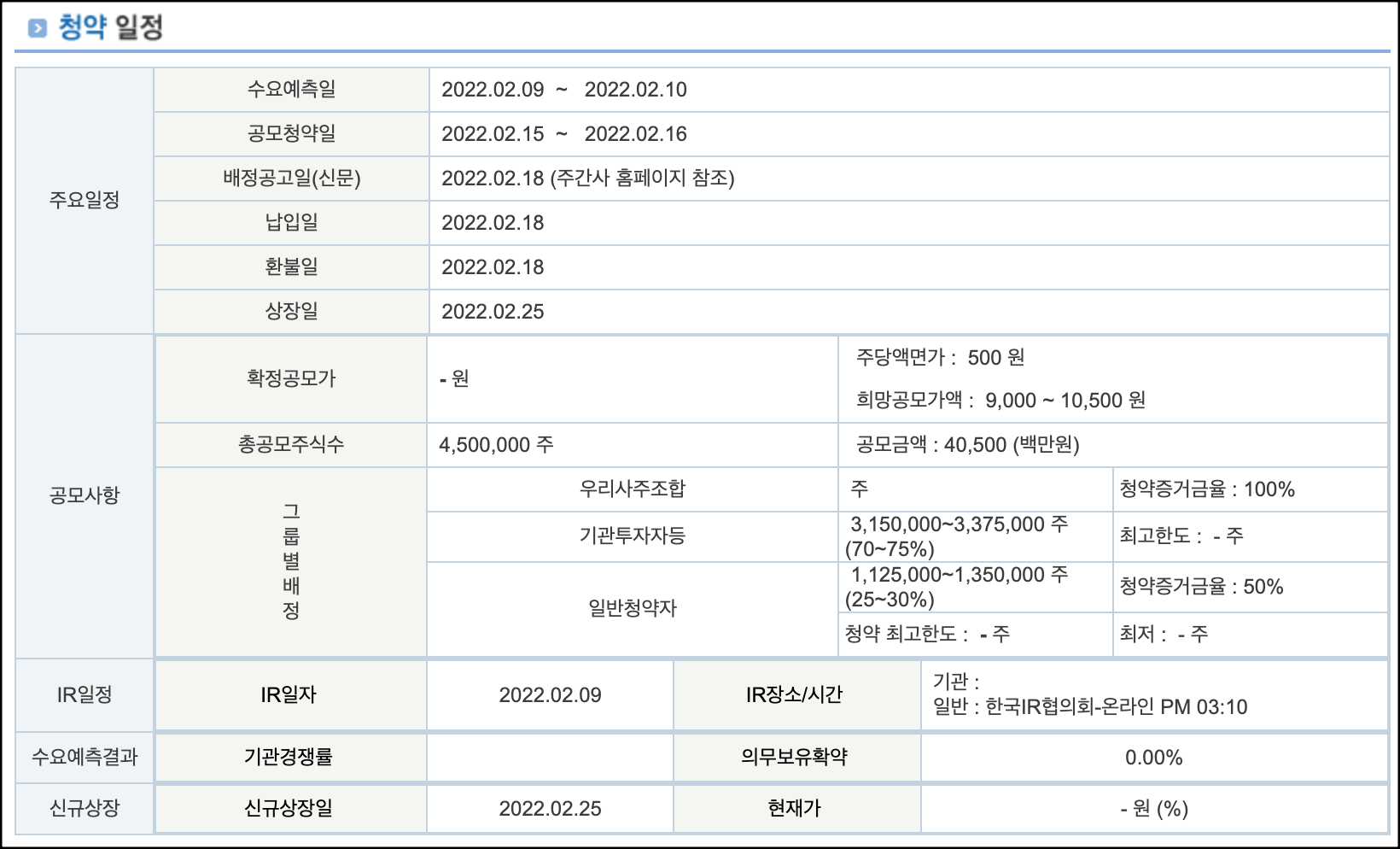Click the 총공모주식수 label

point(291,444)
